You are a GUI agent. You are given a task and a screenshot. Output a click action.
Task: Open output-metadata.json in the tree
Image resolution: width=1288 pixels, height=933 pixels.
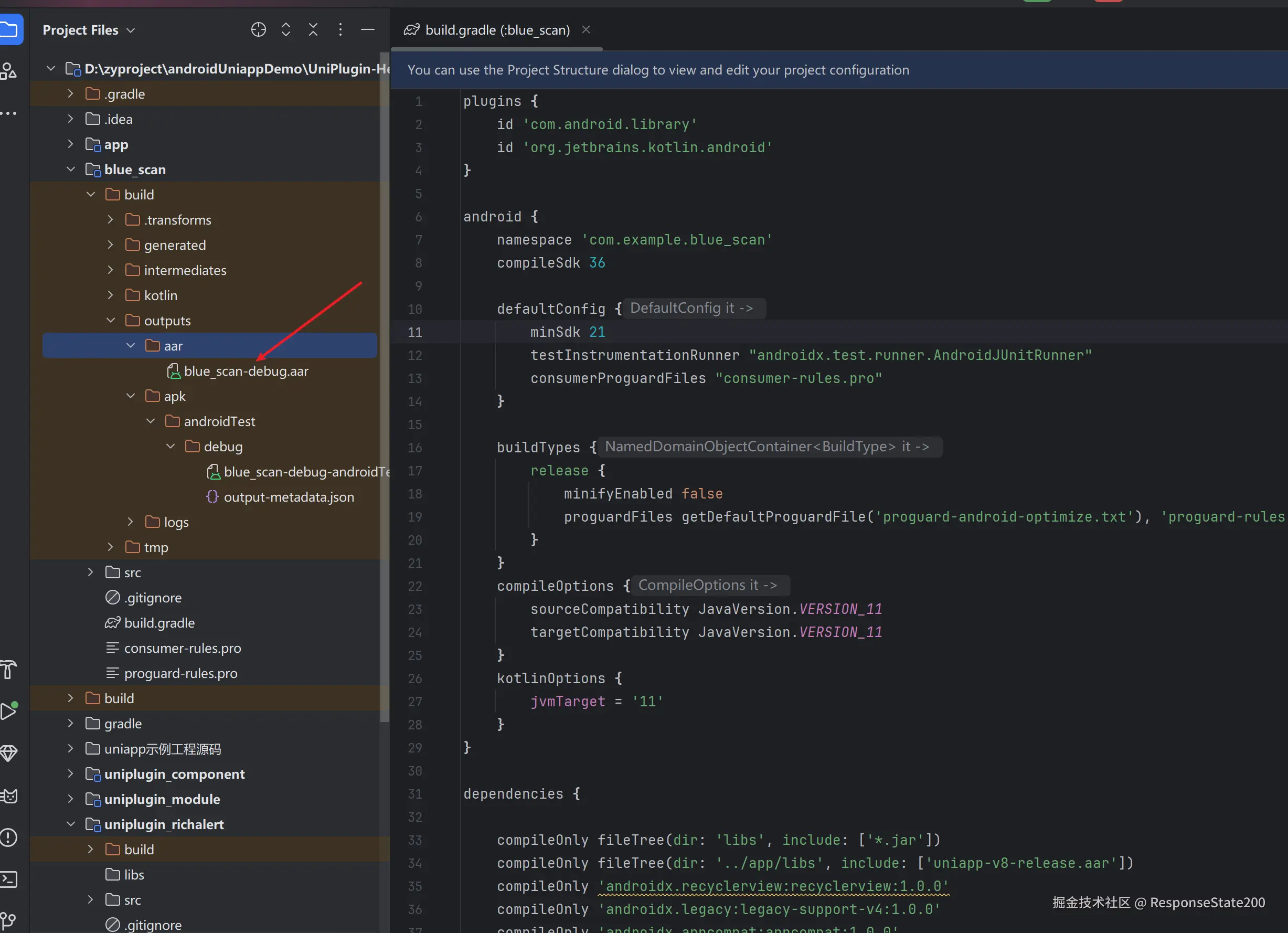tap(288, 497)
